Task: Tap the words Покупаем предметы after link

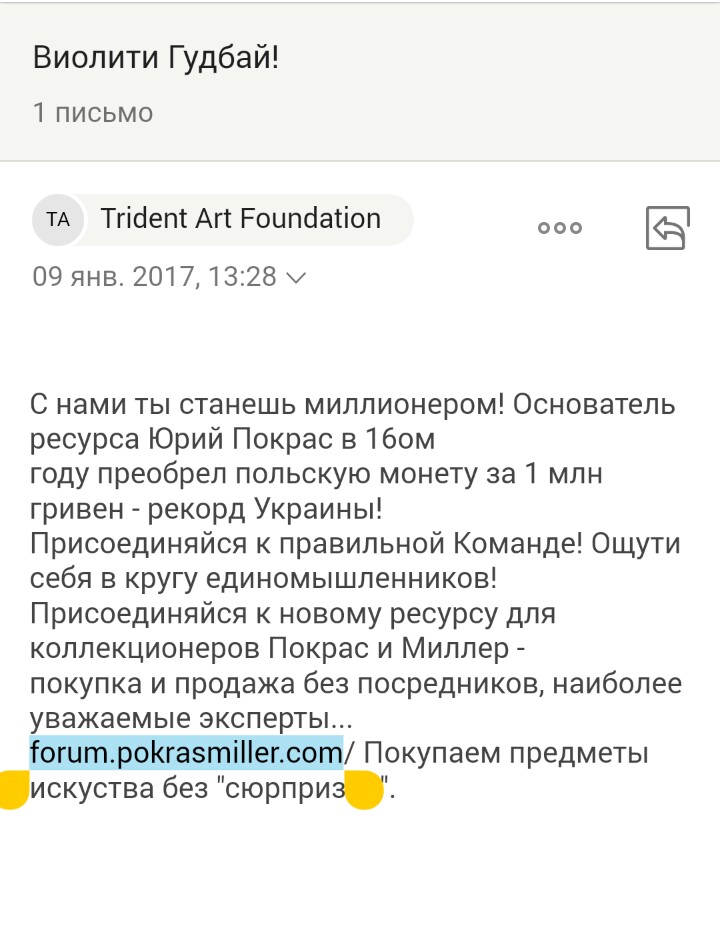Action: point(506,753)
